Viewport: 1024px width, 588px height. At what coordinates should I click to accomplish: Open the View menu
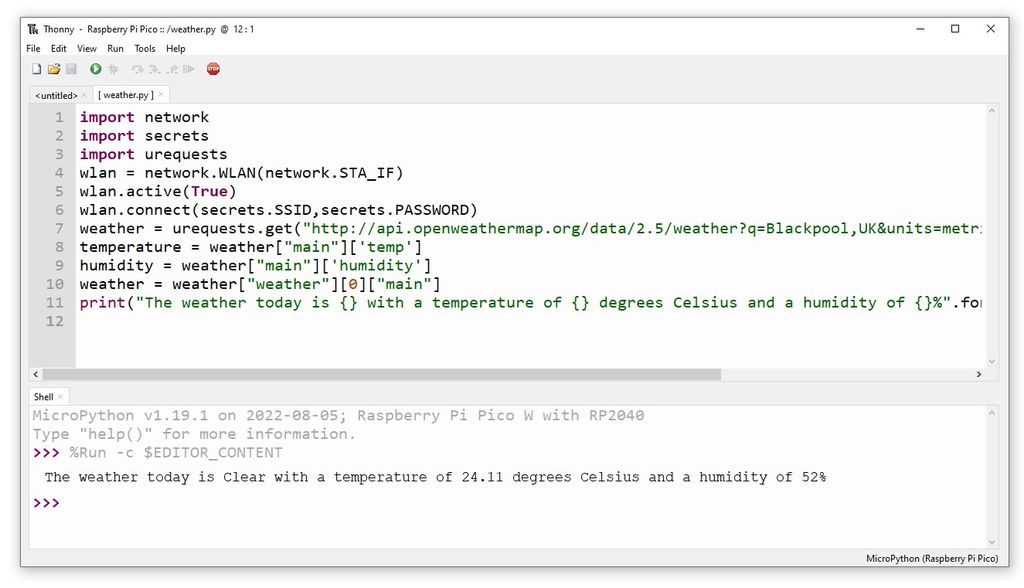click(x=86, y=47)
